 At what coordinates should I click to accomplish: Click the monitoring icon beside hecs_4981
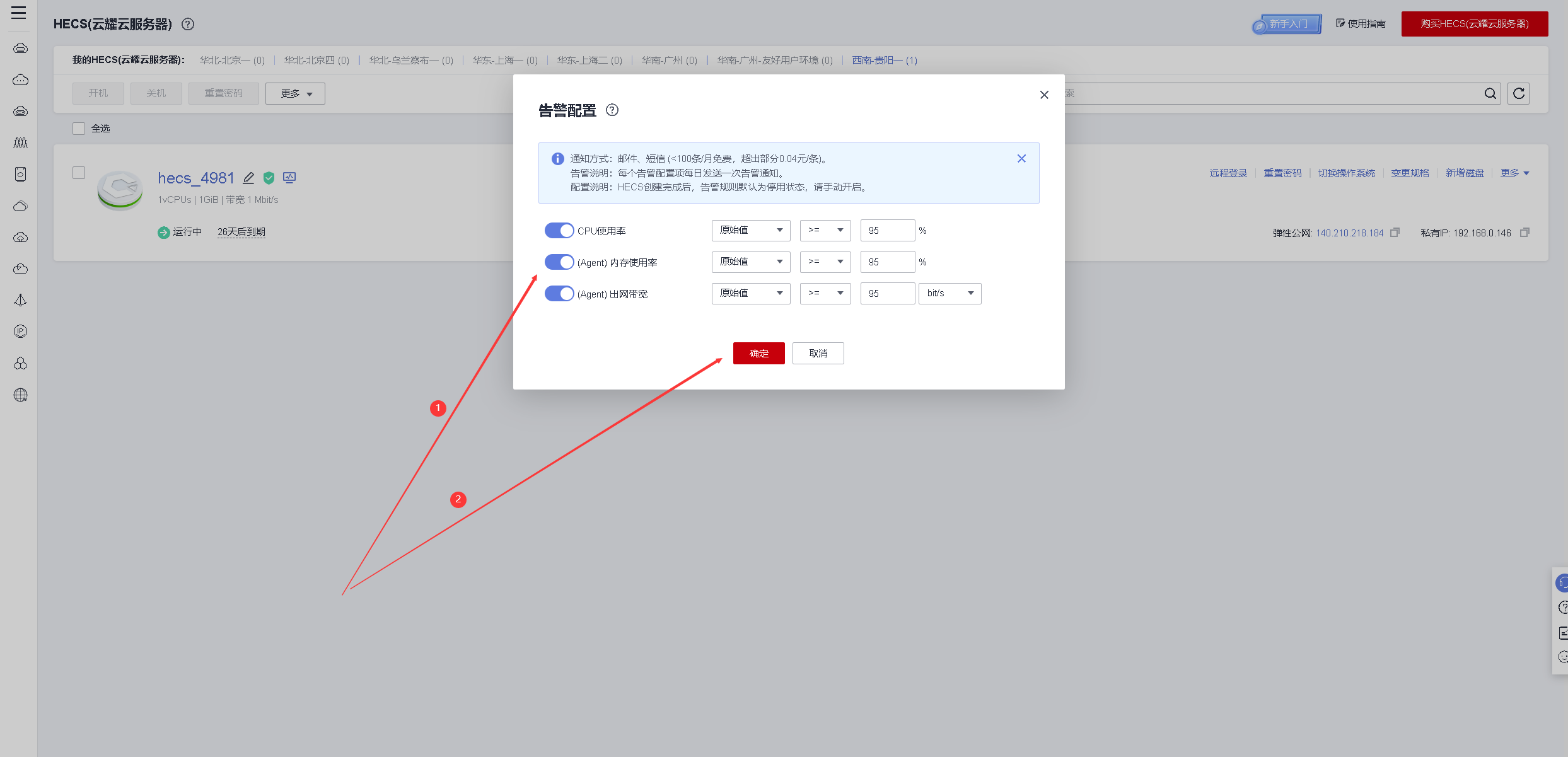pos(289,178)
